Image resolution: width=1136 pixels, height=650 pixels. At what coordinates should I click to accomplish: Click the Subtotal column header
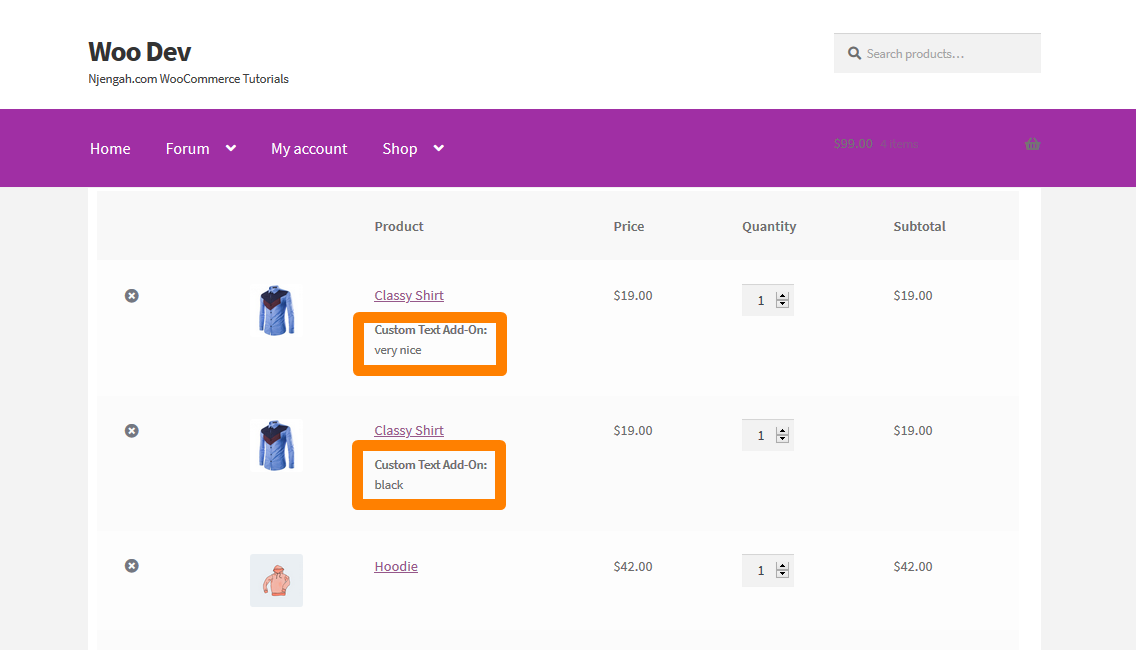(x=919, y=226)
